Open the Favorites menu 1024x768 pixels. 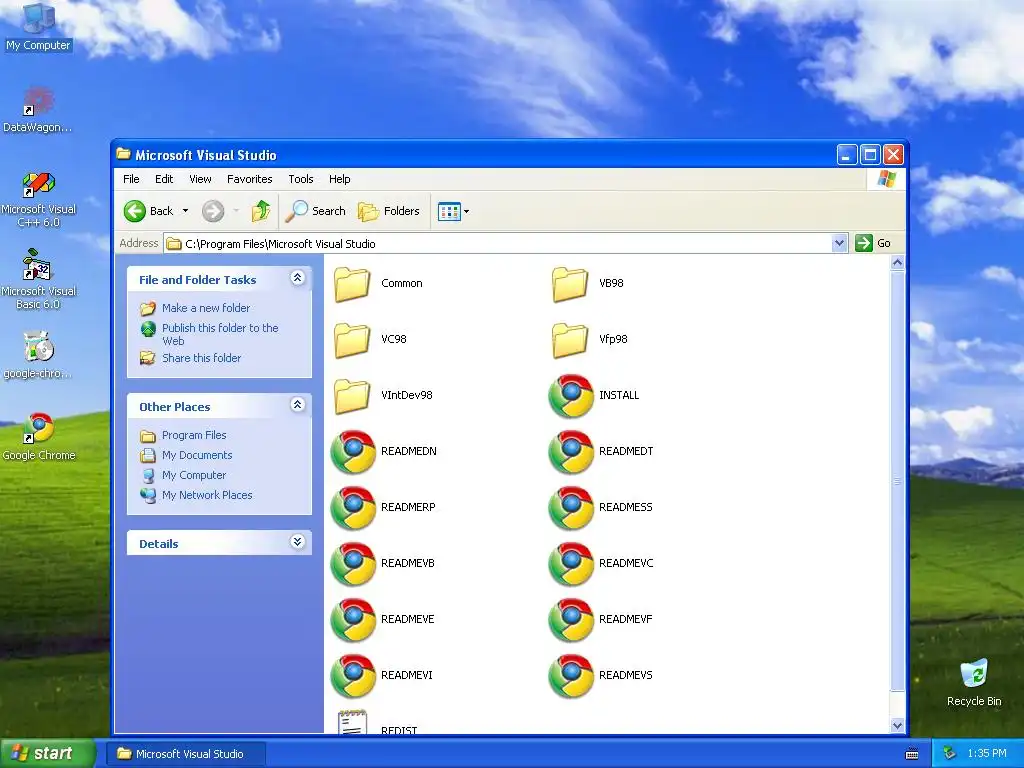coord(249,179)
